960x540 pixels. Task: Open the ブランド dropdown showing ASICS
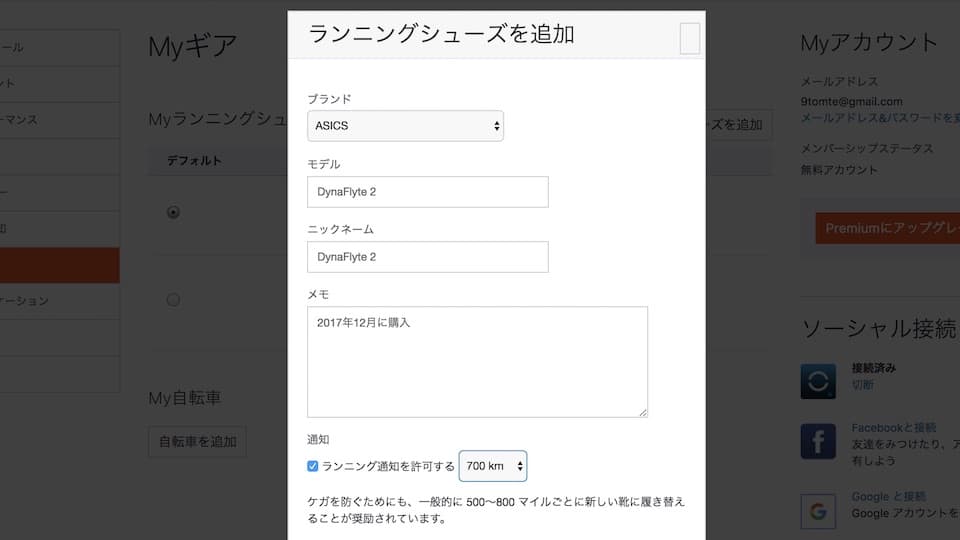pyautogui.click(x=405, y=126)
